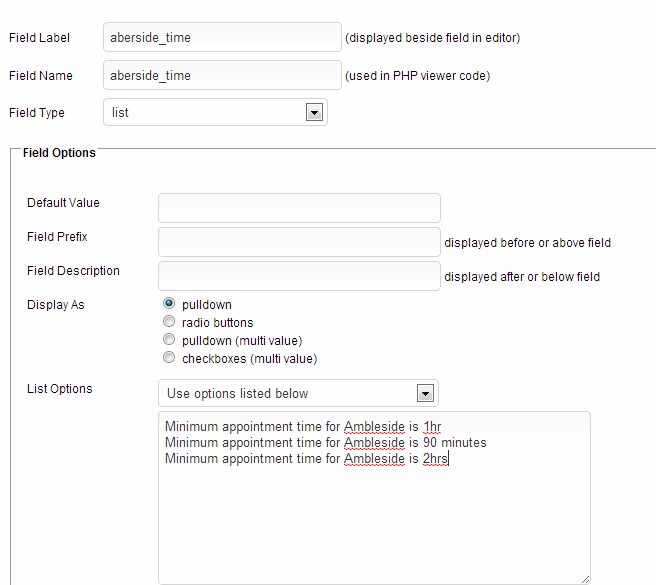656x585 pixels.
Task: Click the Field Description input box
Action: [x=299, y=276]
